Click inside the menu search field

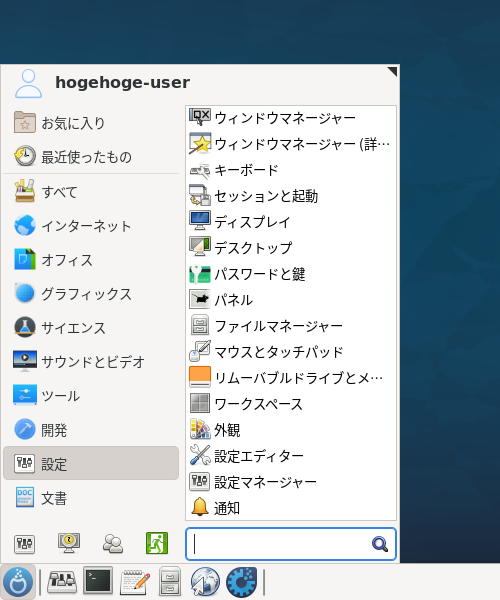[x=291, y=544]
